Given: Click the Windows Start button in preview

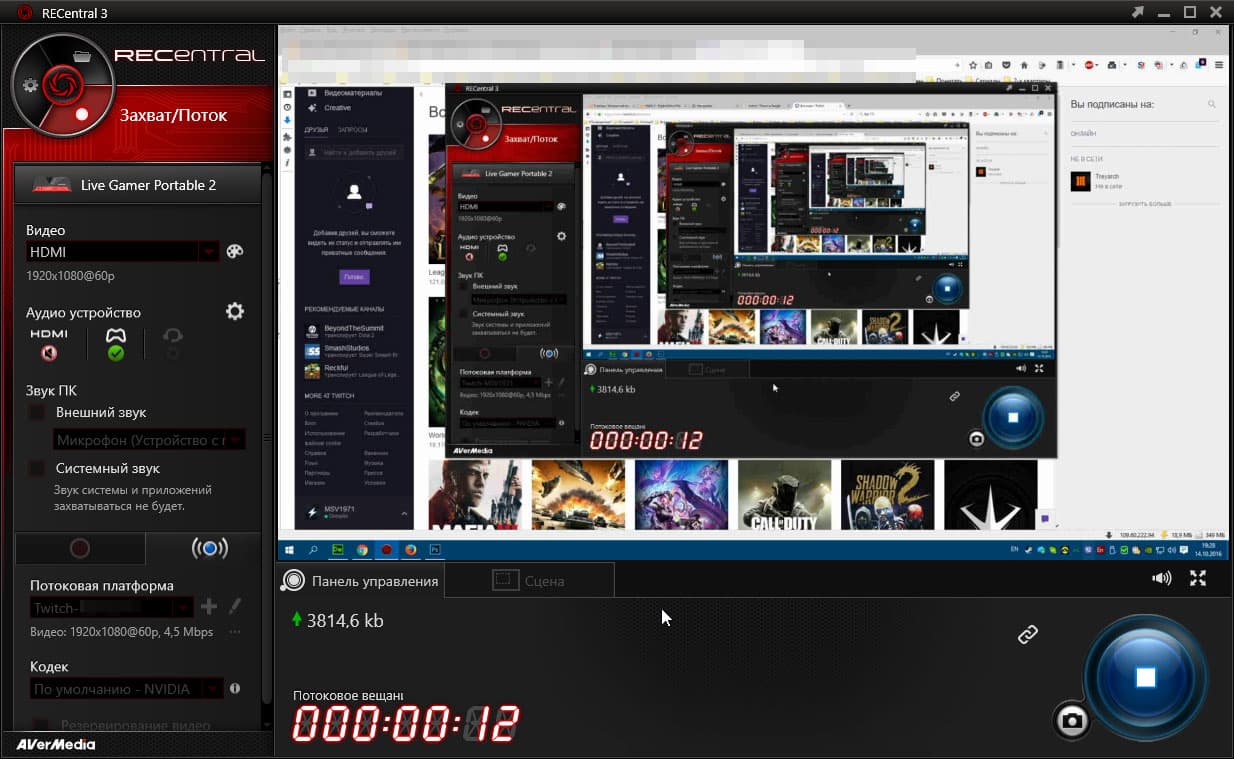Looking at the screenshot, I should tap(291, 549).
